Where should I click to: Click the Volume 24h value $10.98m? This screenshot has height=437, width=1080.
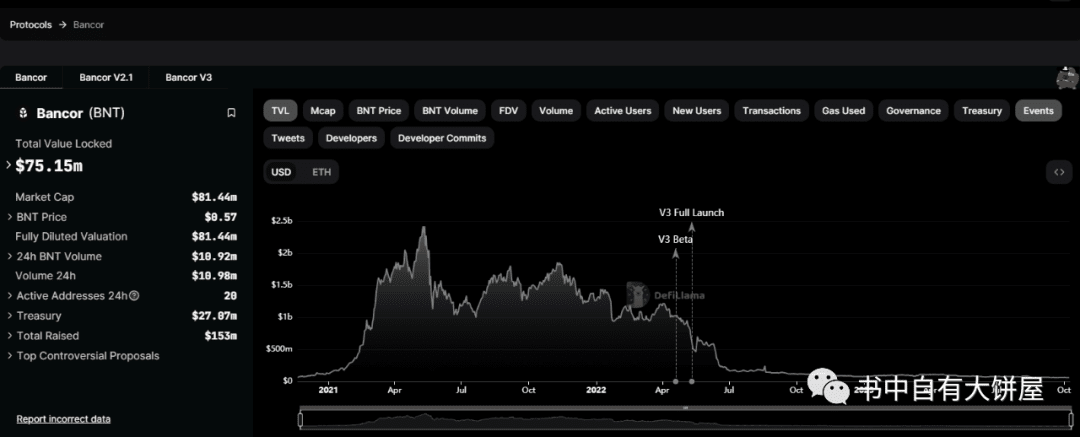[214, 276]
